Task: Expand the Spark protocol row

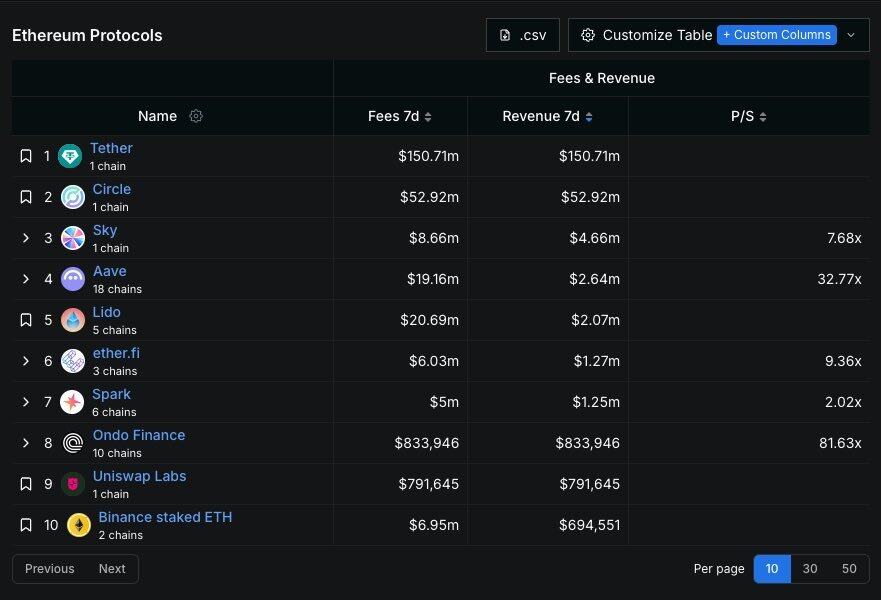Action: pos(26,402)
